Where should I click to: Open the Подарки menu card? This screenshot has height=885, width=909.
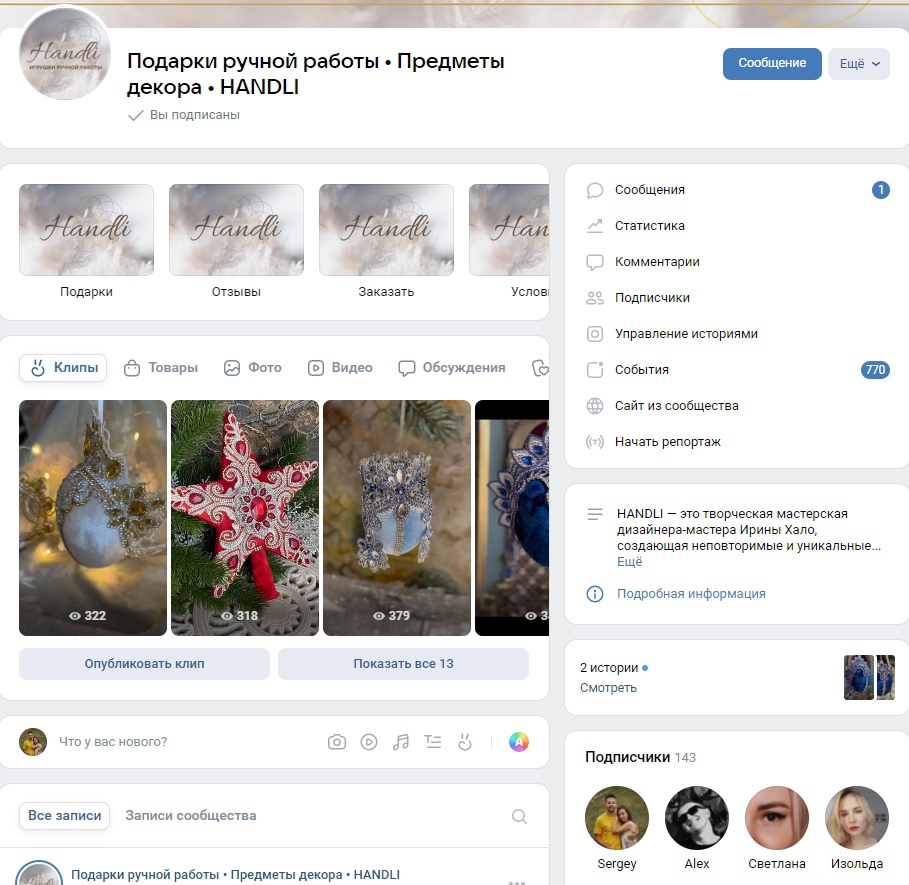click(86, 241)
